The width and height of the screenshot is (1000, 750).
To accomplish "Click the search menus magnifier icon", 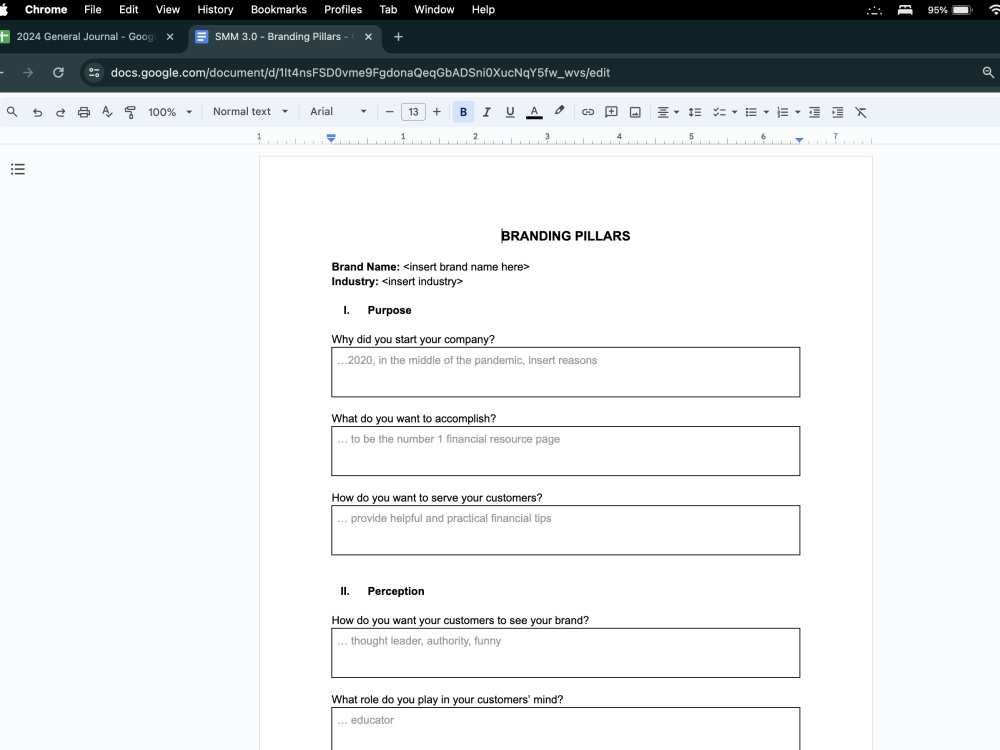I will click(x=12, y=112).
